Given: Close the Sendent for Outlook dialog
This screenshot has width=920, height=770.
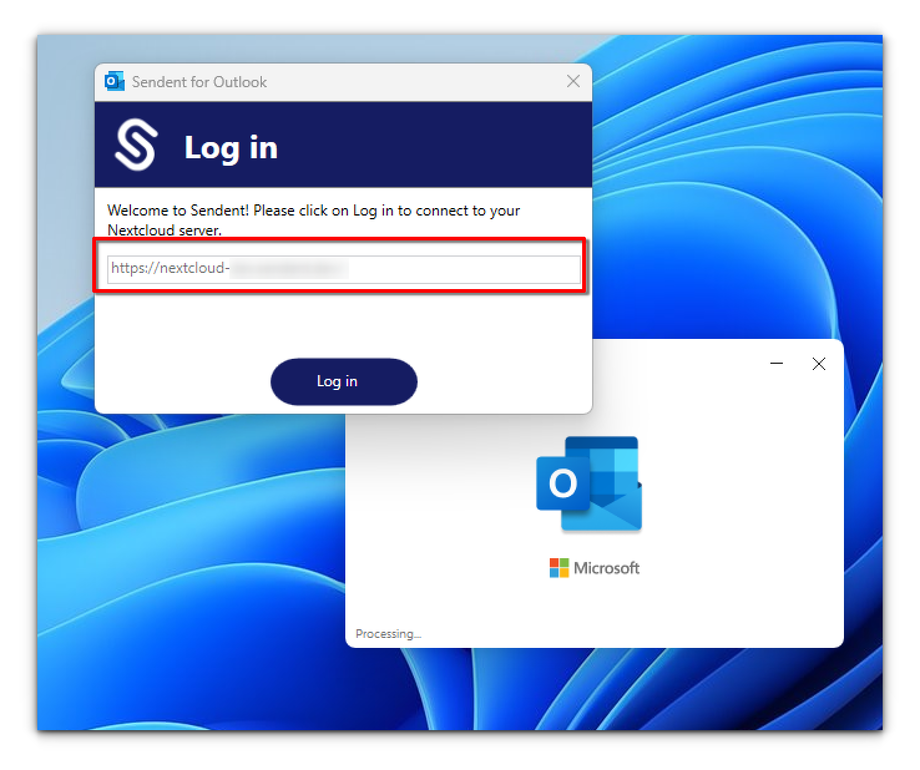Looking at the screenshot, I should [573, 81].
